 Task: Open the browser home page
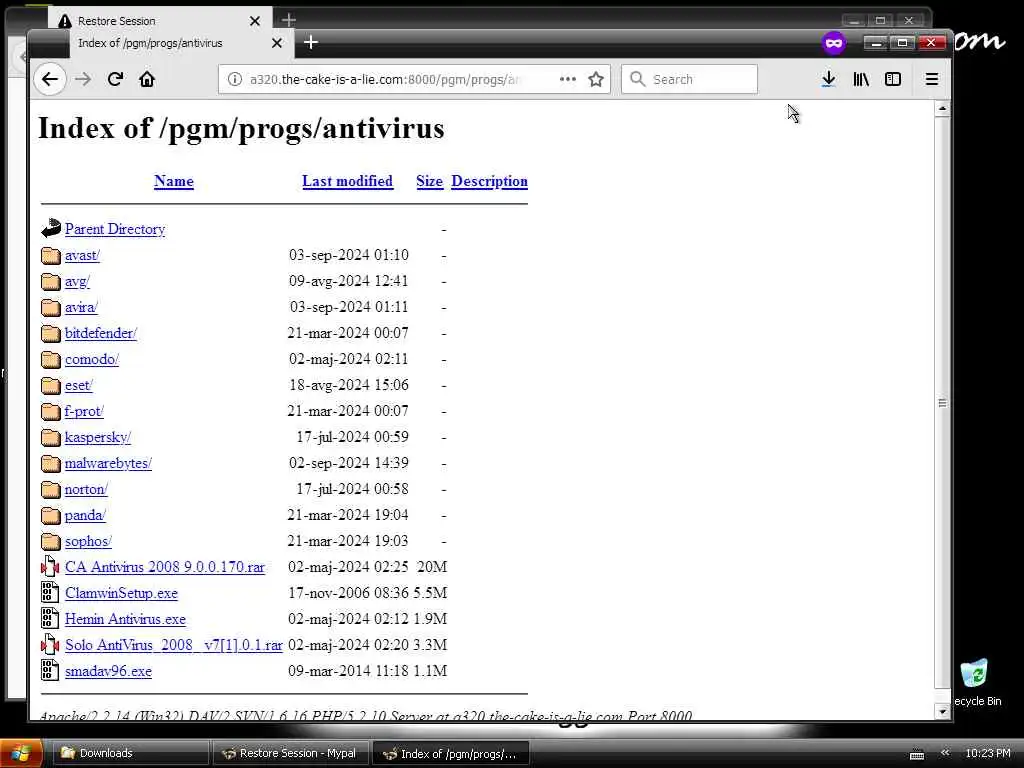147,80
